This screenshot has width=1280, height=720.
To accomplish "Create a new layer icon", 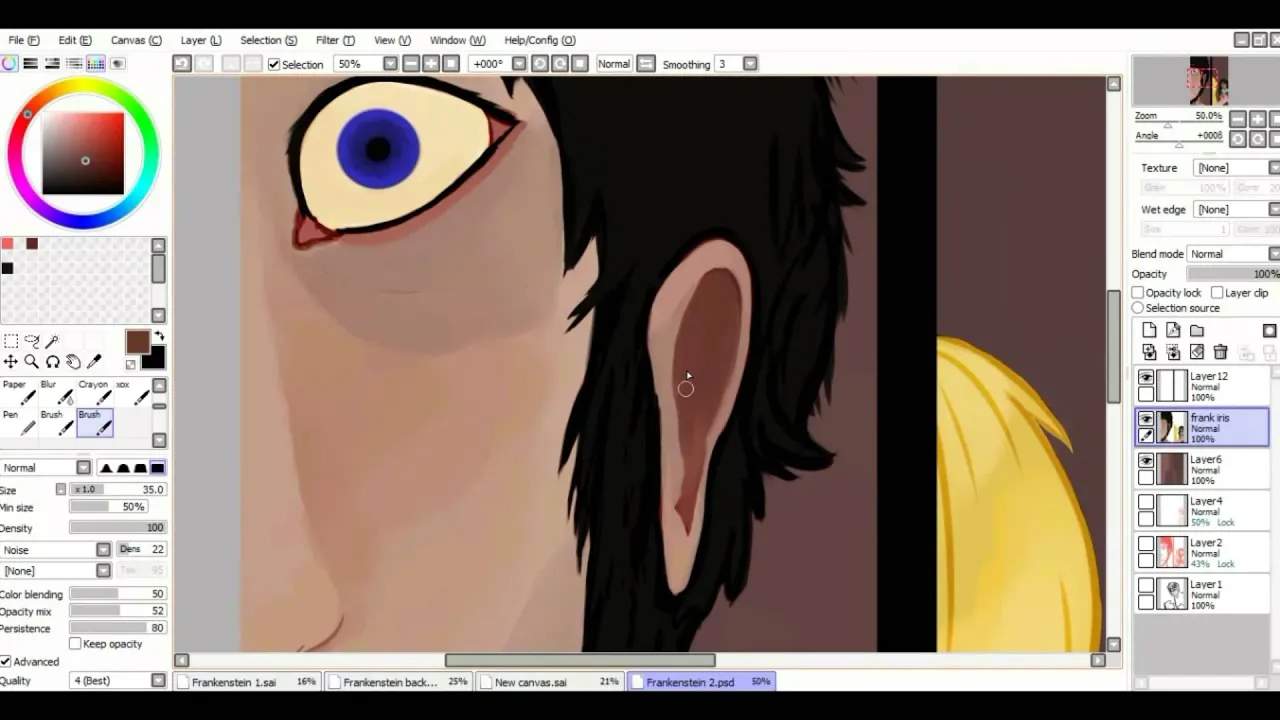I will (1149, 331).
